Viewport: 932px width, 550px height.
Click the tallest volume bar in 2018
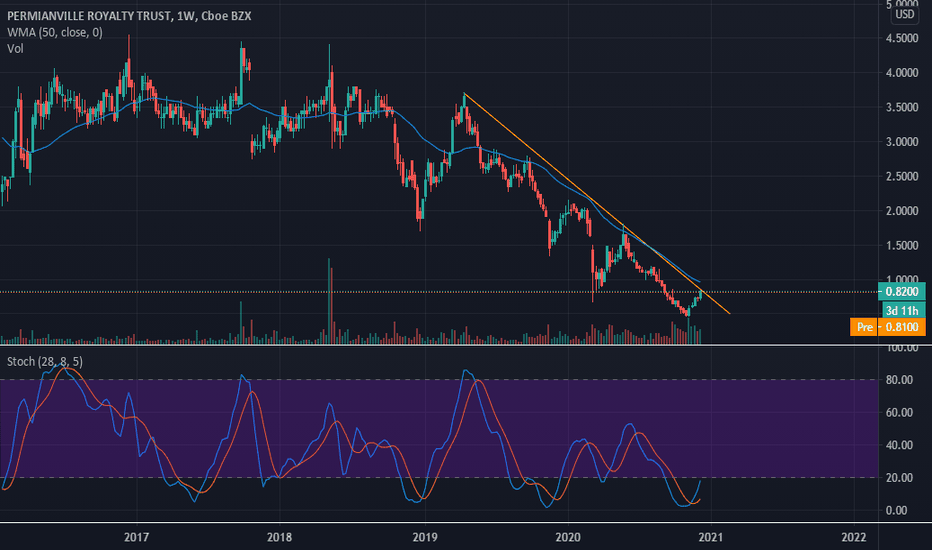click(330, 301)
